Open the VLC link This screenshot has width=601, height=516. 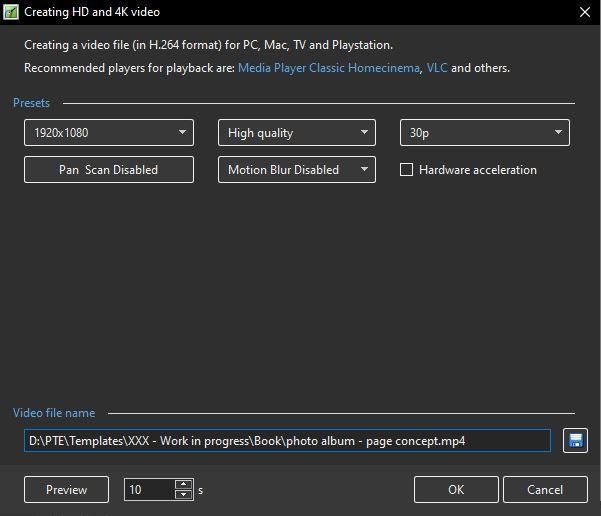pos(437,68)
